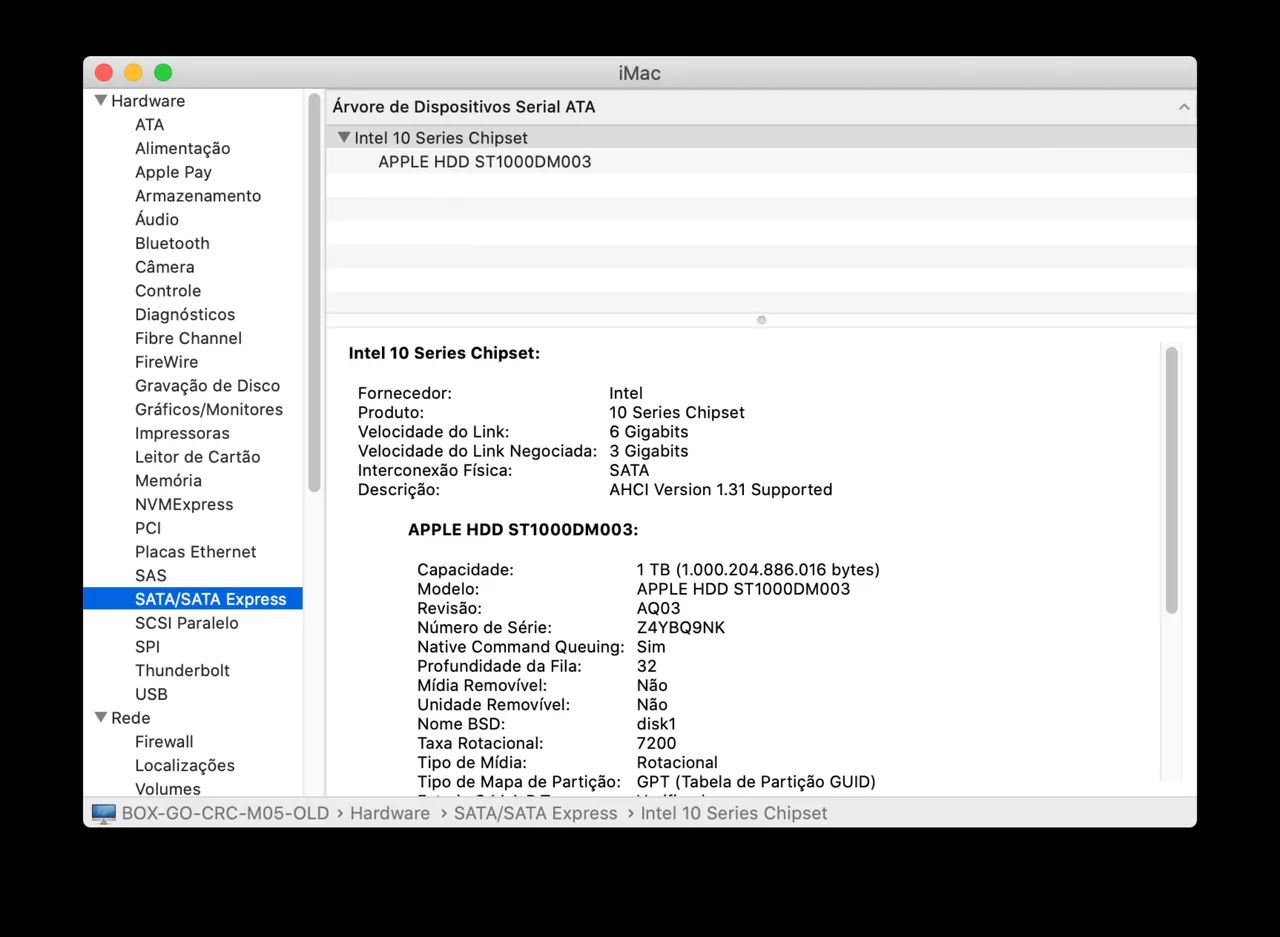Click serial number value Z4YBQ9NK
Screen dimensions: 1280x937
(x=681, y=628)
